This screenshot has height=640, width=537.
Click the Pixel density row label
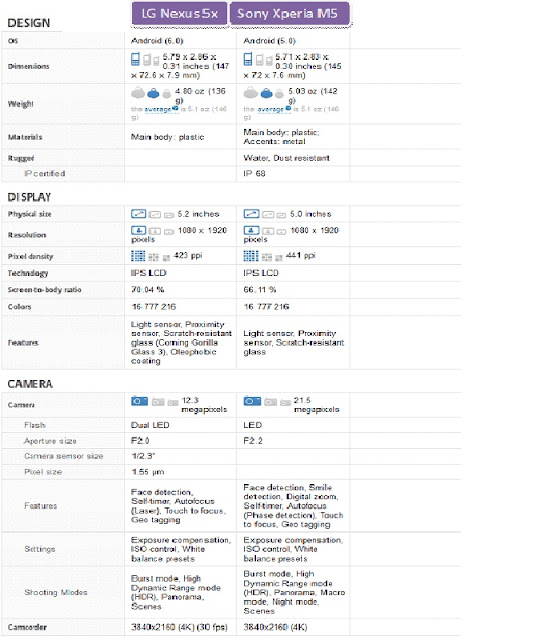pyautogui.click(x=30, y=257)
